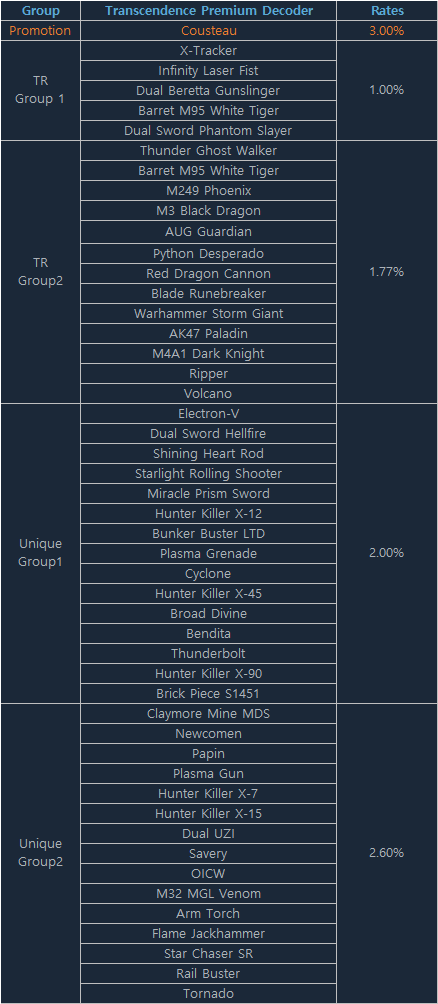438x1004 pixels.
Task: Select the Cousteau promotion item
Action: click(x=209, y=31)
